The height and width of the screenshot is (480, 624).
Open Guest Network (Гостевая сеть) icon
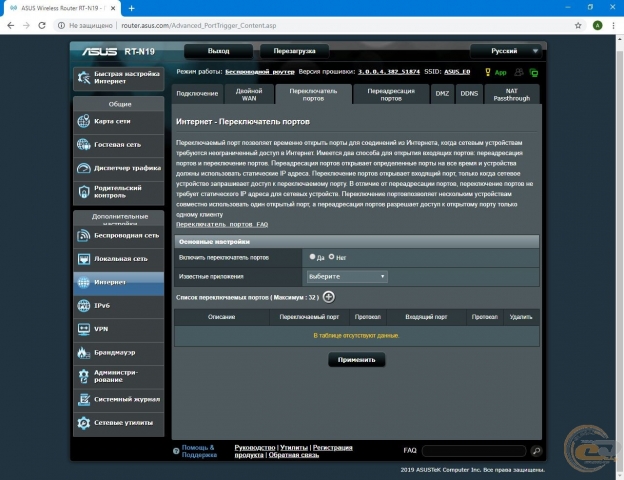click(84, 144)
